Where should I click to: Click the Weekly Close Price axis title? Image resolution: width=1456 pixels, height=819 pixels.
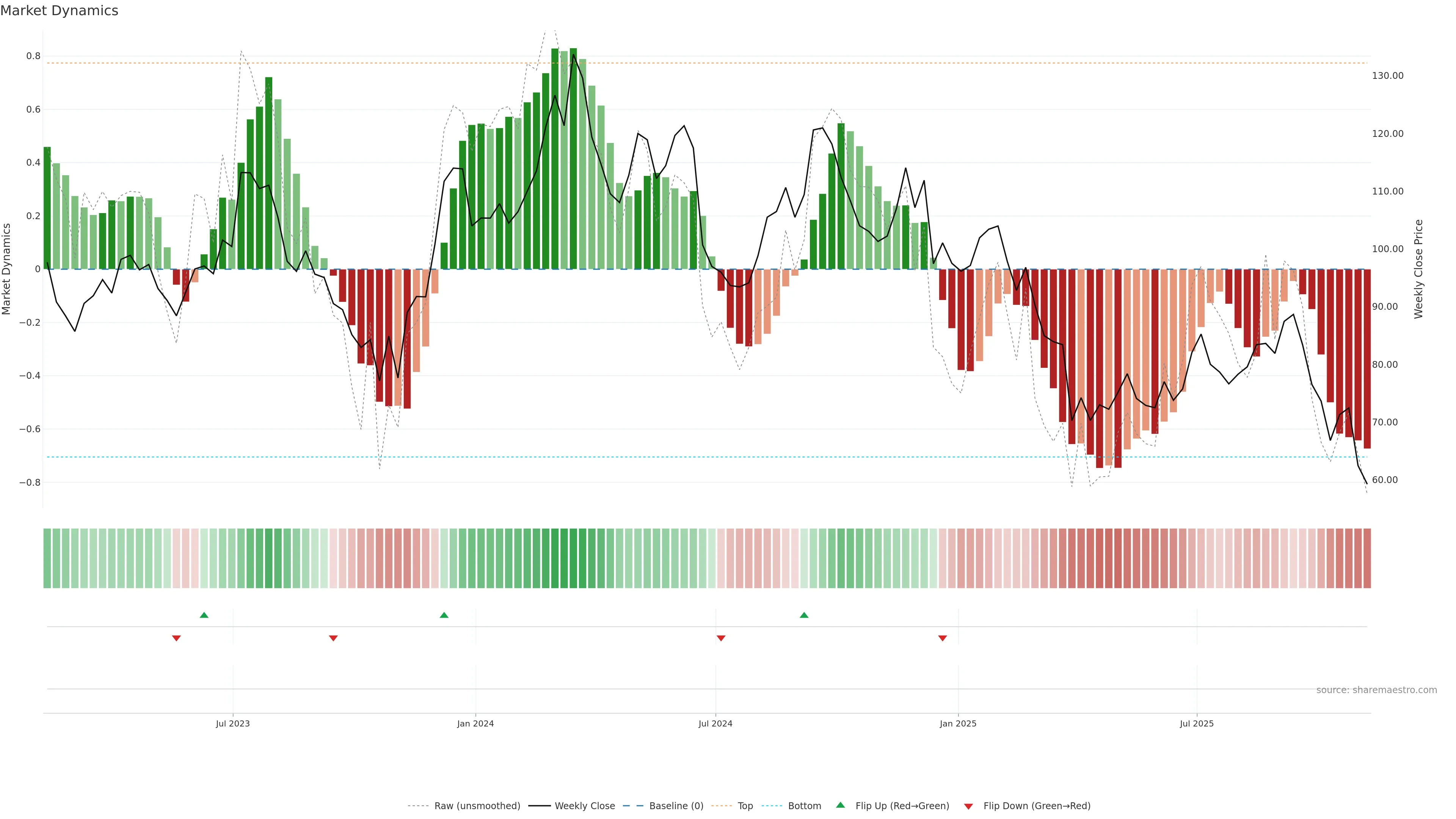click(1419, 269)
